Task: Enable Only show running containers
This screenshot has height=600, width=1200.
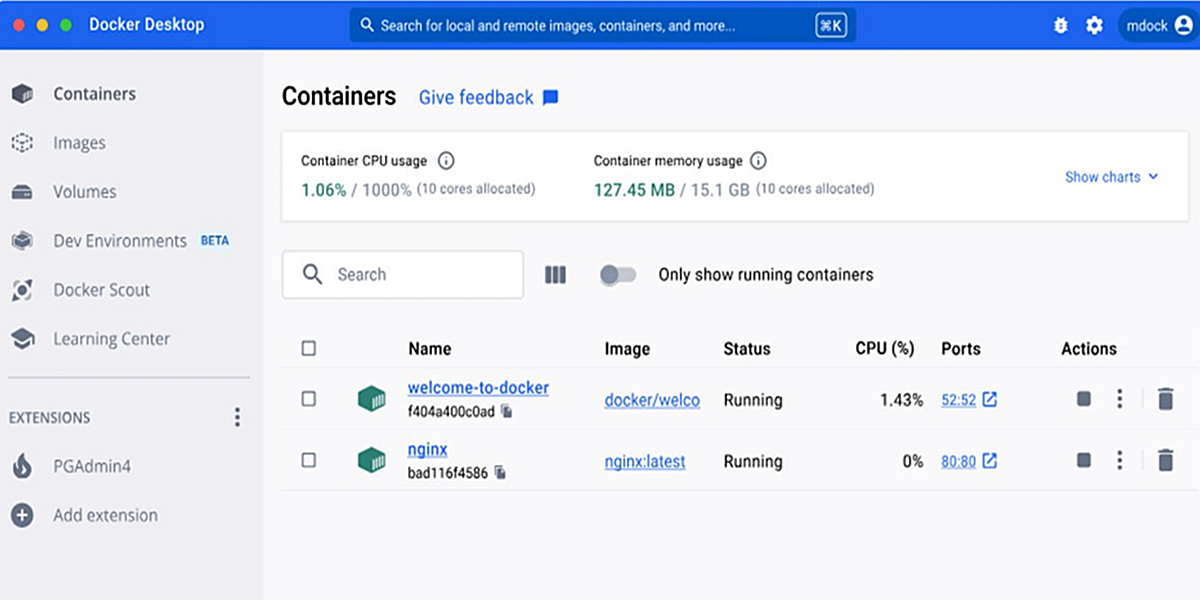Action: [619, 274]
